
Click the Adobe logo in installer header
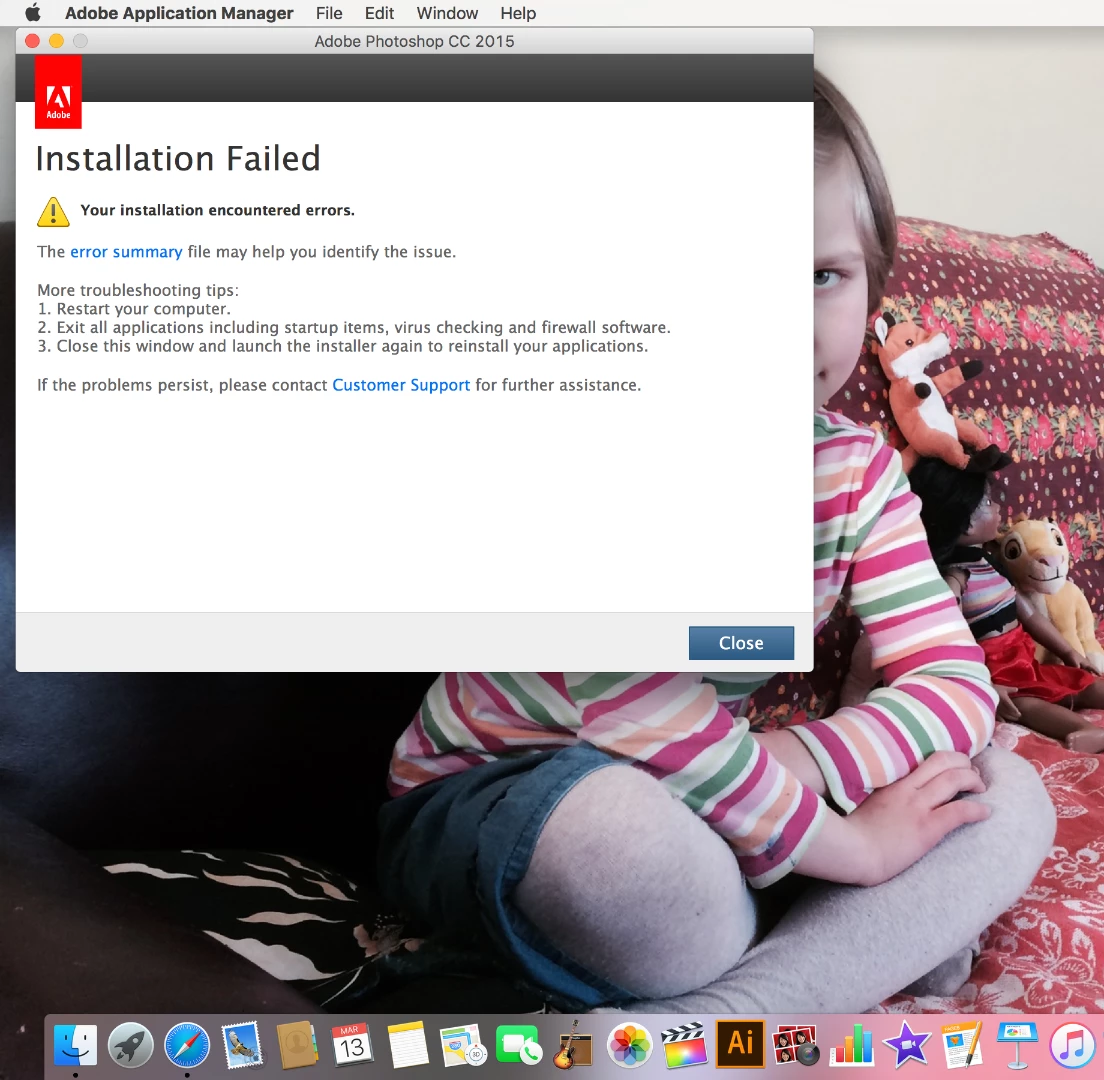point(58,92)
